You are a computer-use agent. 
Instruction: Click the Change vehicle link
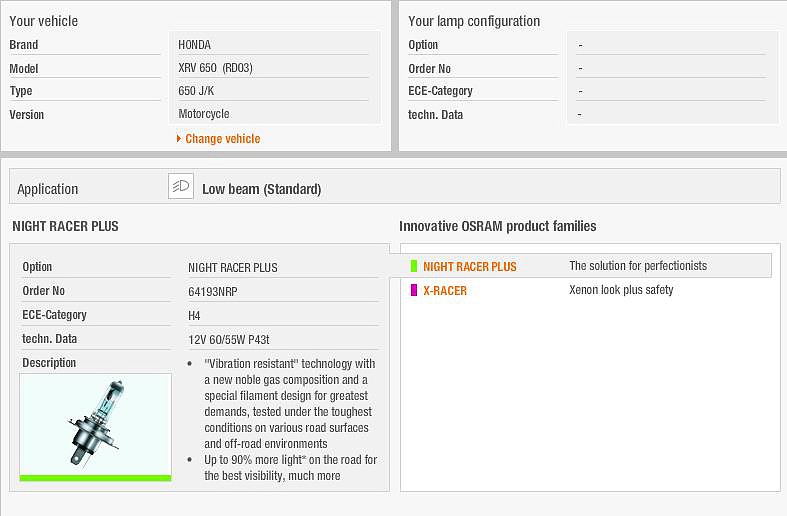[223, 139]
